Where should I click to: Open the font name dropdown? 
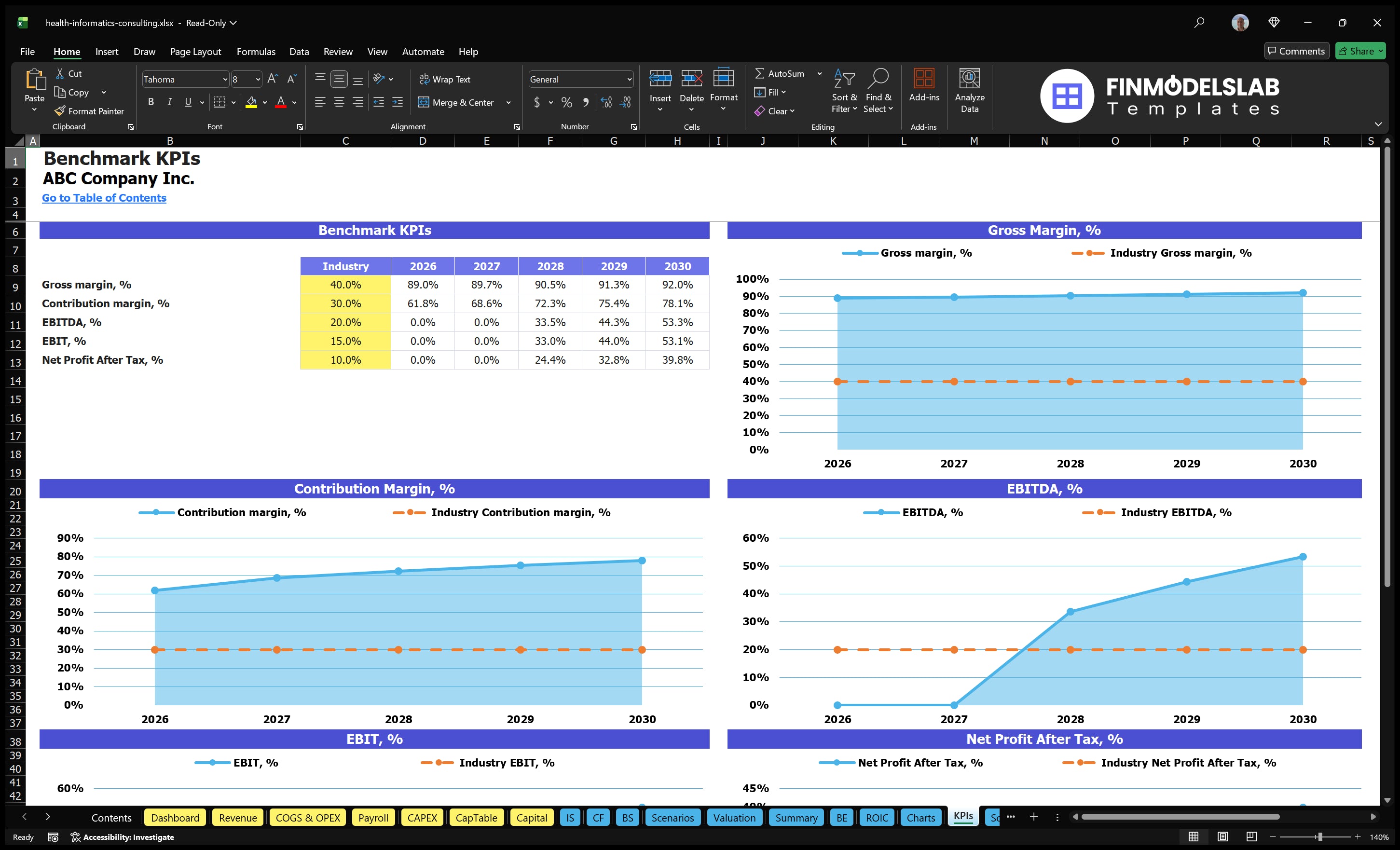[x=225, y=79]
